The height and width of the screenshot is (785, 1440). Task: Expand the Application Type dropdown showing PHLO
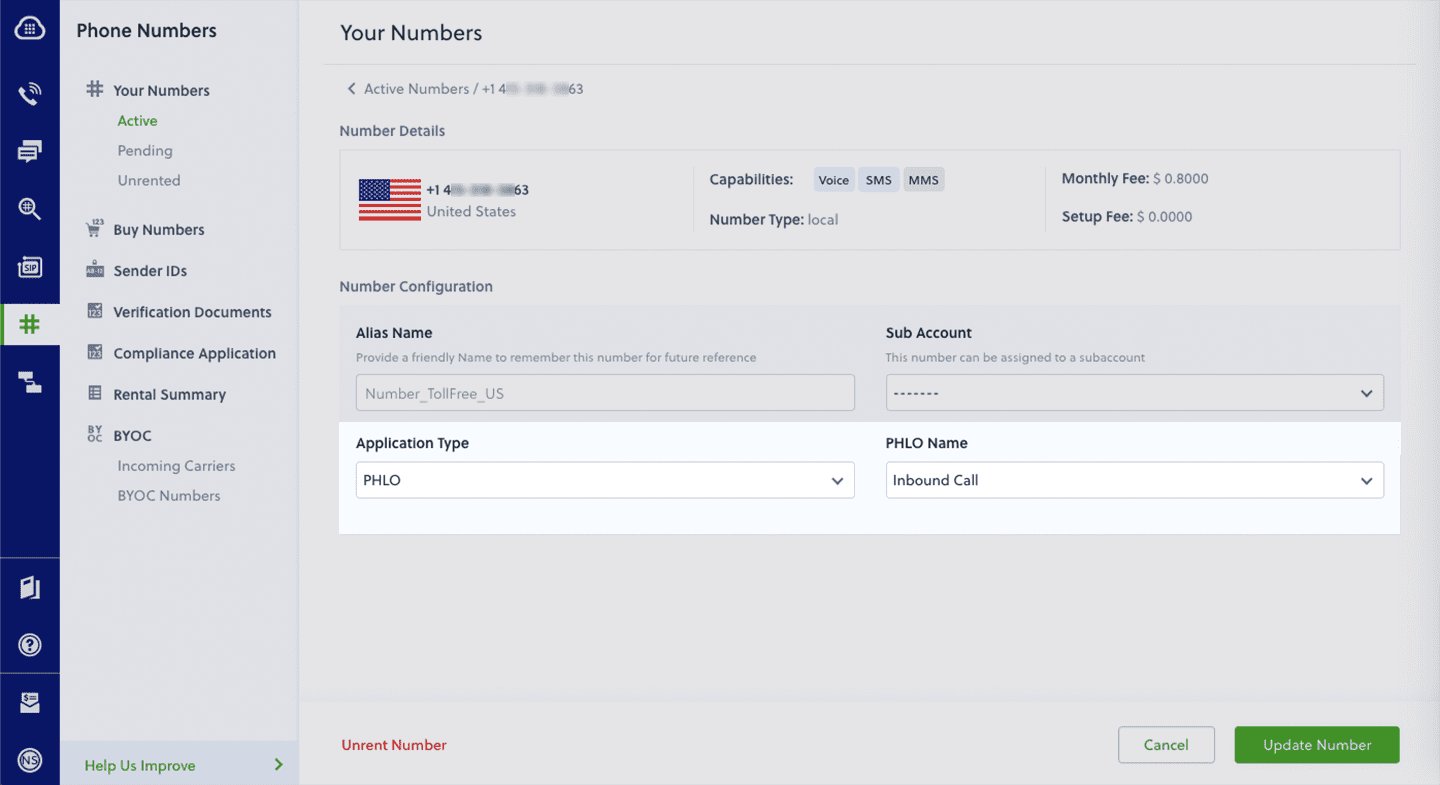tap(604, 480)
